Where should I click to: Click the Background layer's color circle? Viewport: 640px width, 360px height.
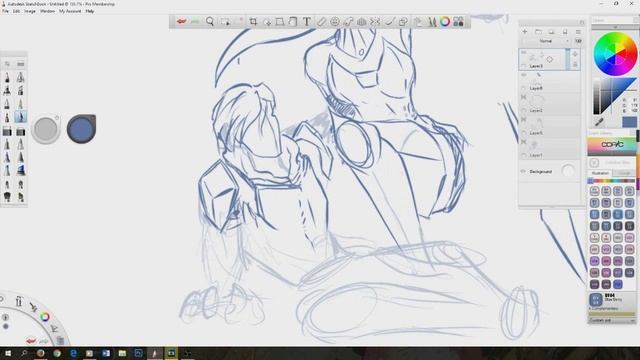pos(568,171)
